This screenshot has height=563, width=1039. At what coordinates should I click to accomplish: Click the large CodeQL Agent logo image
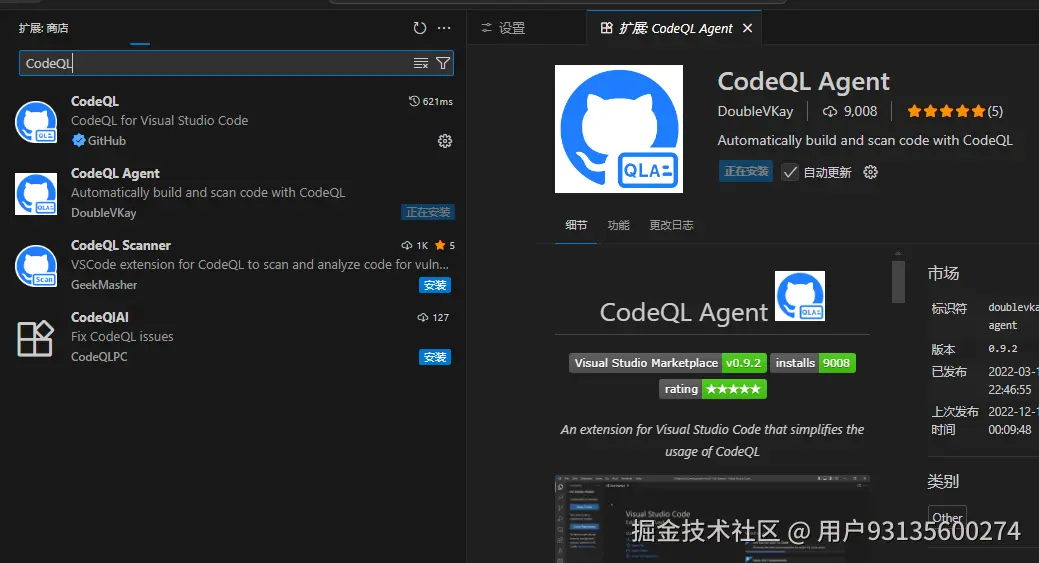(619, 129)
